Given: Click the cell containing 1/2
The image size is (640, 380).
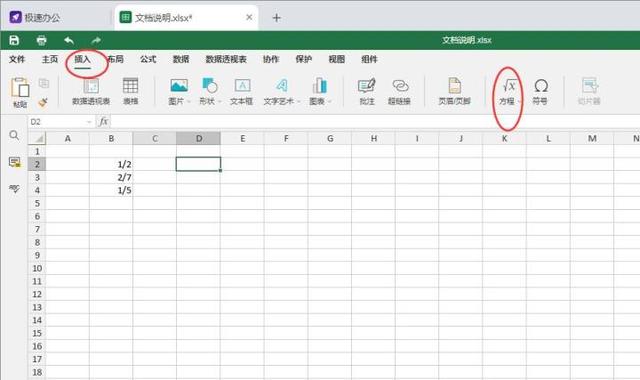Looking at the screenshot, I should click(x=111, y=164).
